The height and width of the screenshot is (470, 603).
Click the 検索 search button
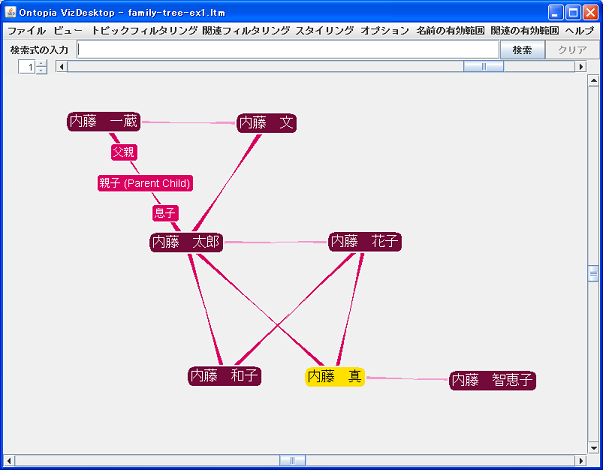[522, 50]
